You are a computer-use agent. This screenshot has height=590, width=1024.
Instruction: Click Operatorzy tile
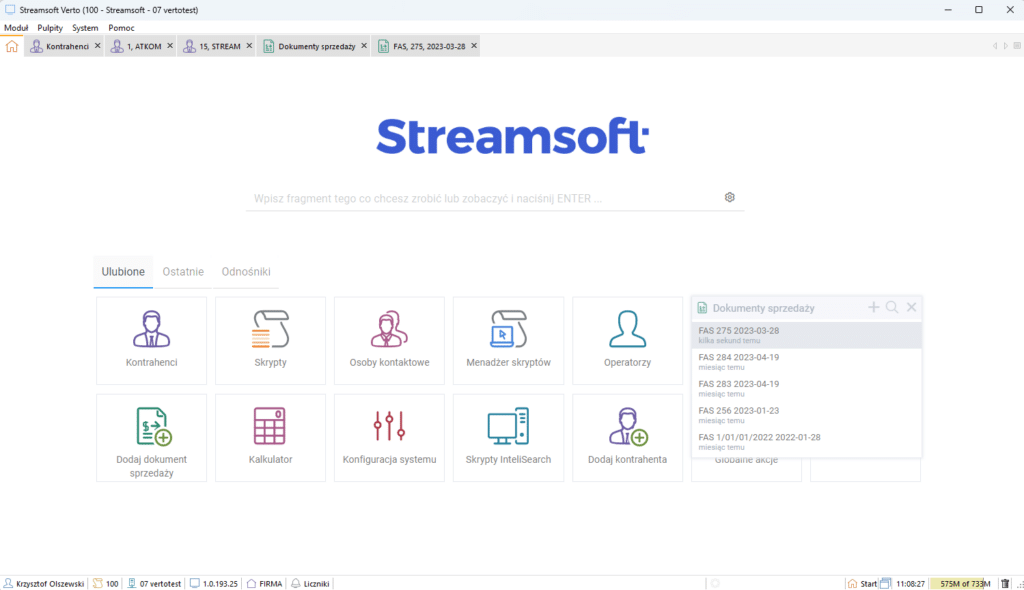point(627,340)
